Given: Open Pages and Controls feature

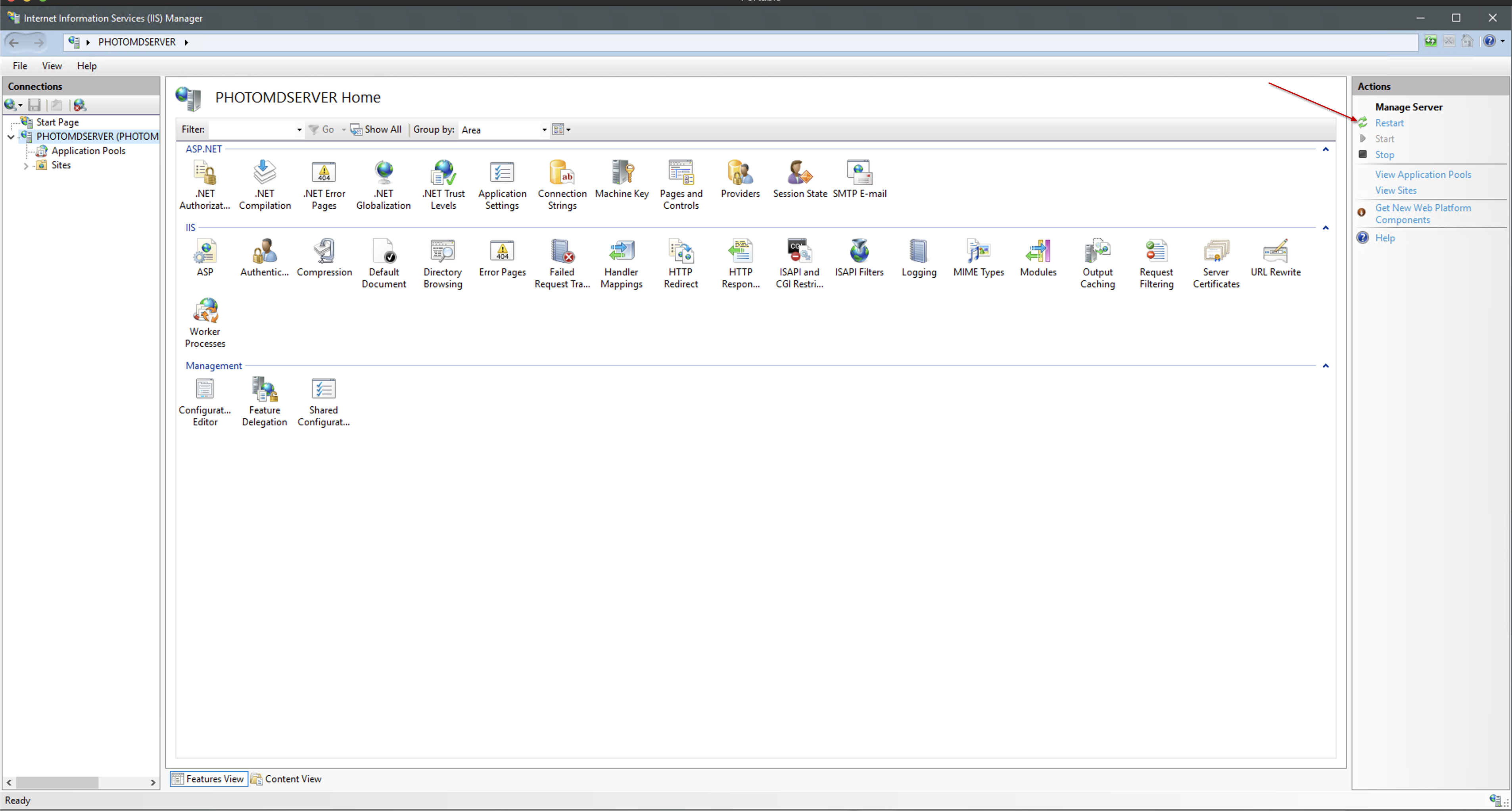Looking at the screenshot, I should [681, 184].
